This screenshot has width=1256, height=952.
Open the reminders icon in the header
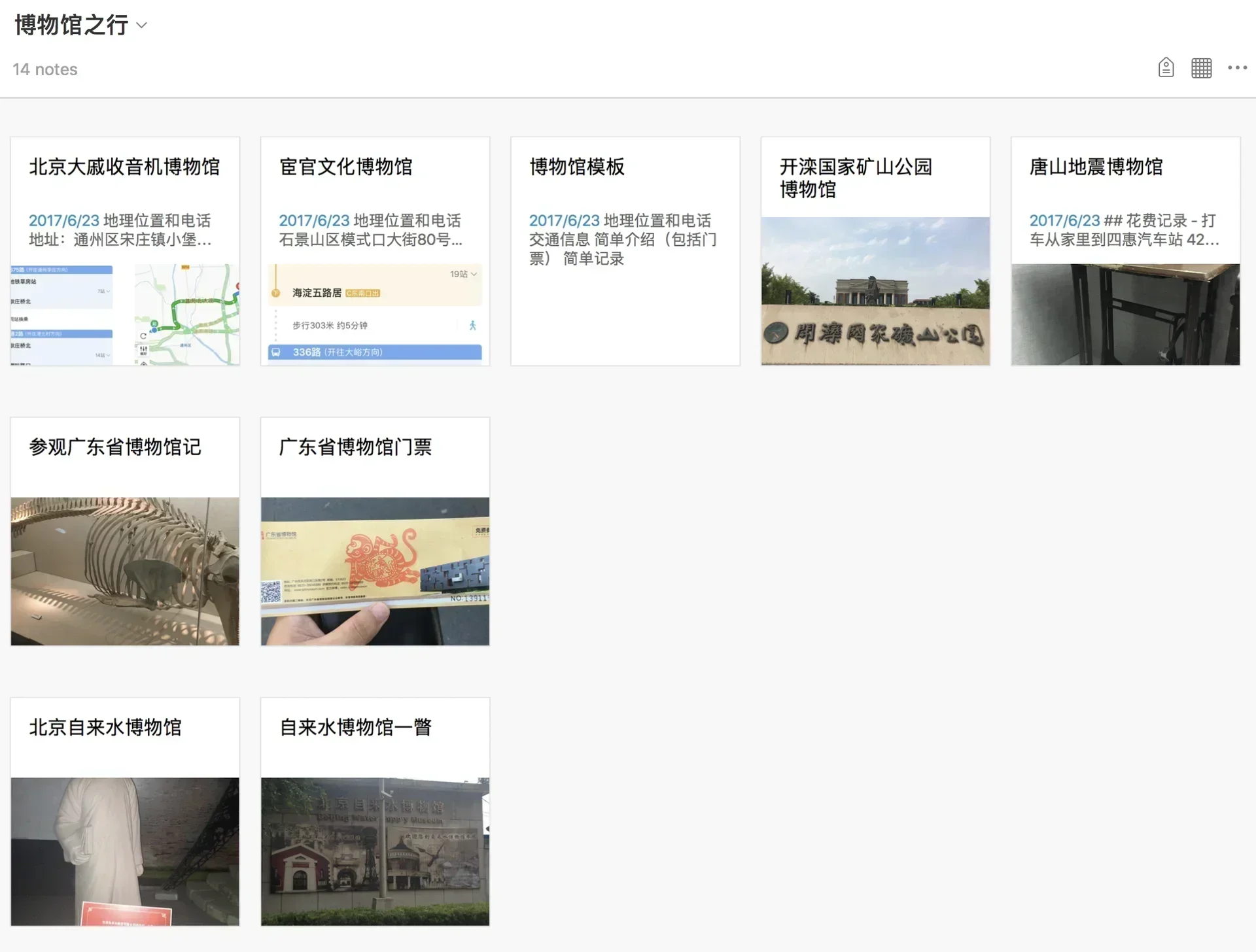(x=1166, y=68)
